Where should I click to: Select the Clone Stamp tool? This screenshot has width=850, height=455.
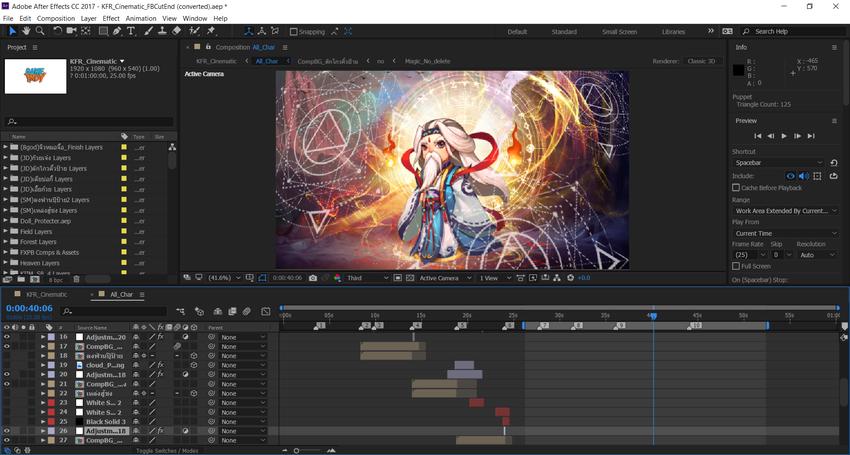coord(162,31)
